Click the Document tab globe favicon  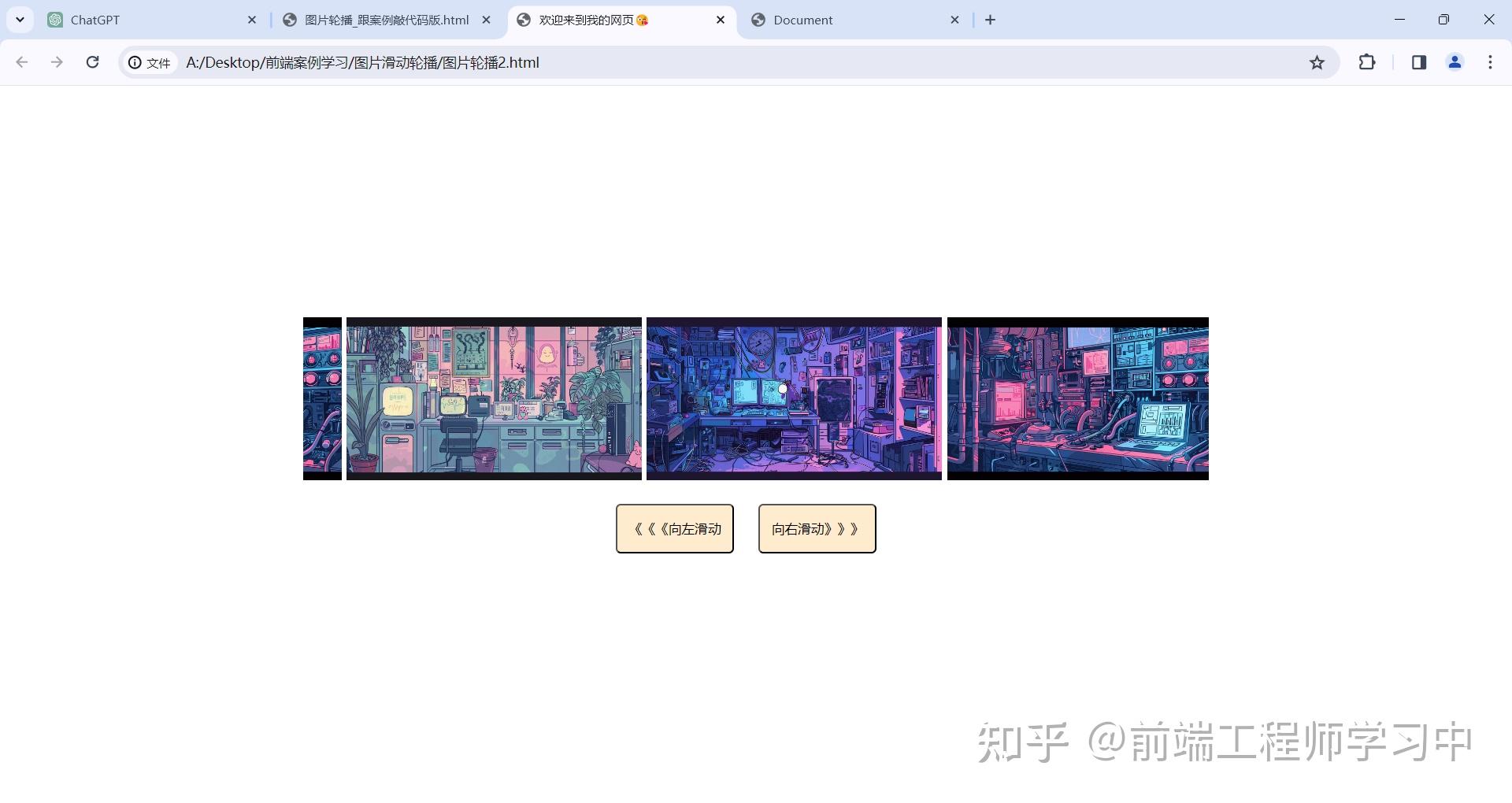coord(758,20)
